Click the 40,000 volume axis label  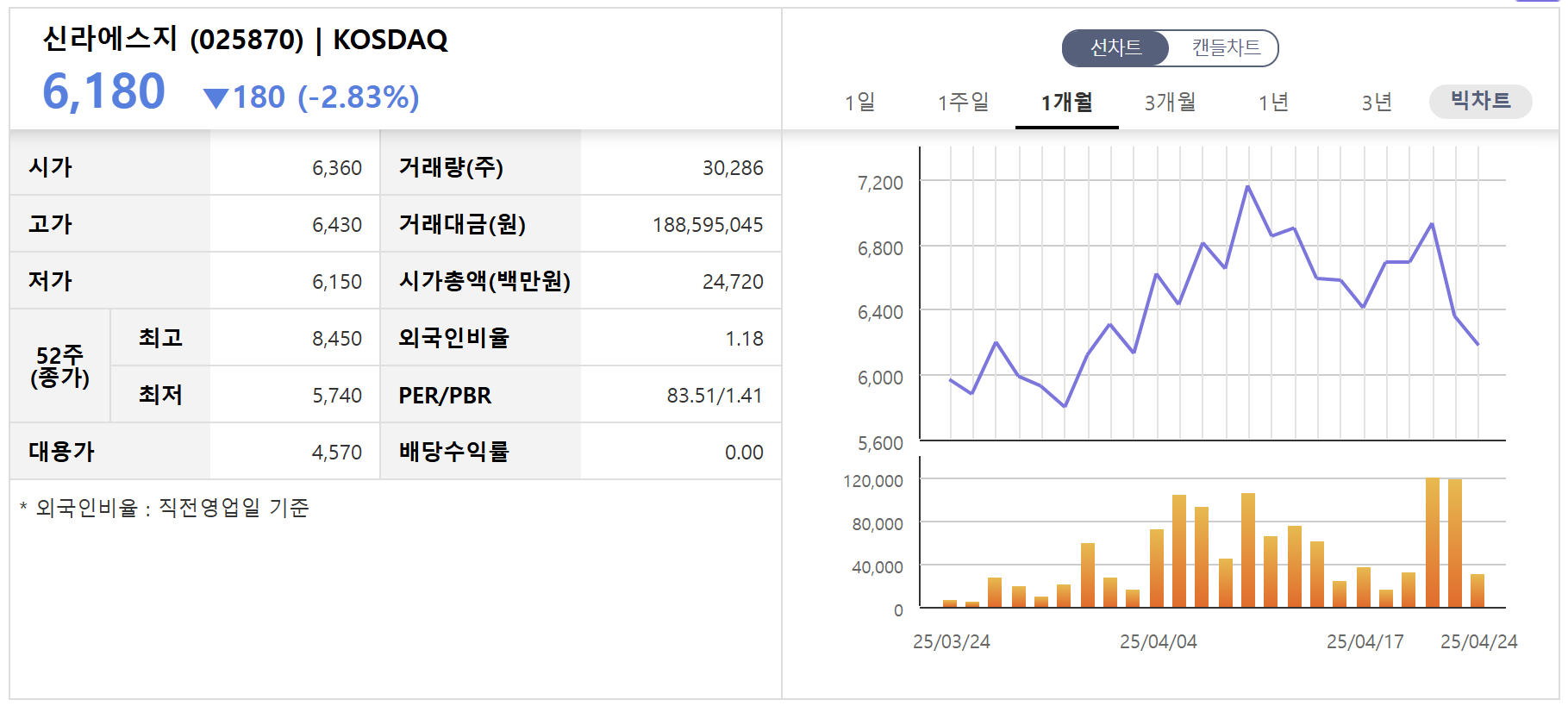878,567
